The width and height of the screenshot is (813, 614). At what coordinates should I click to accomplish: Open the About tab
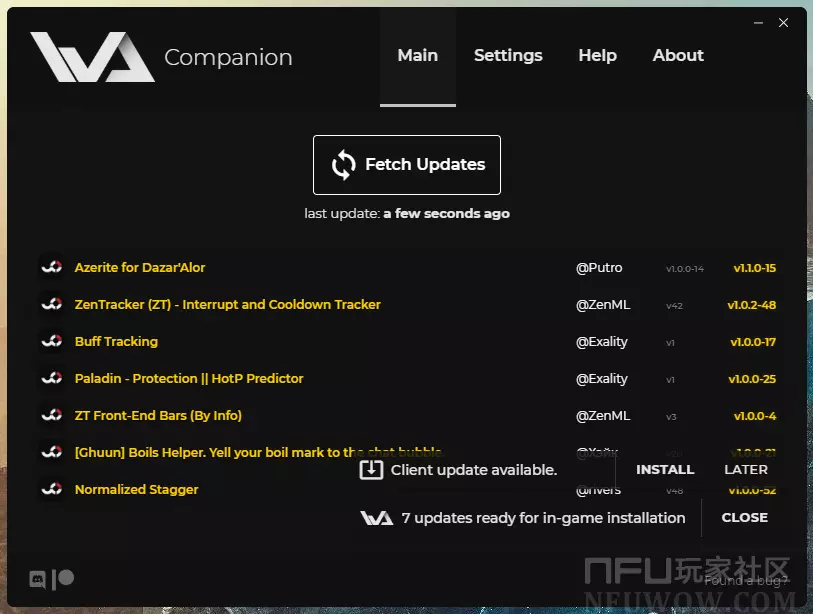[678, 56]
